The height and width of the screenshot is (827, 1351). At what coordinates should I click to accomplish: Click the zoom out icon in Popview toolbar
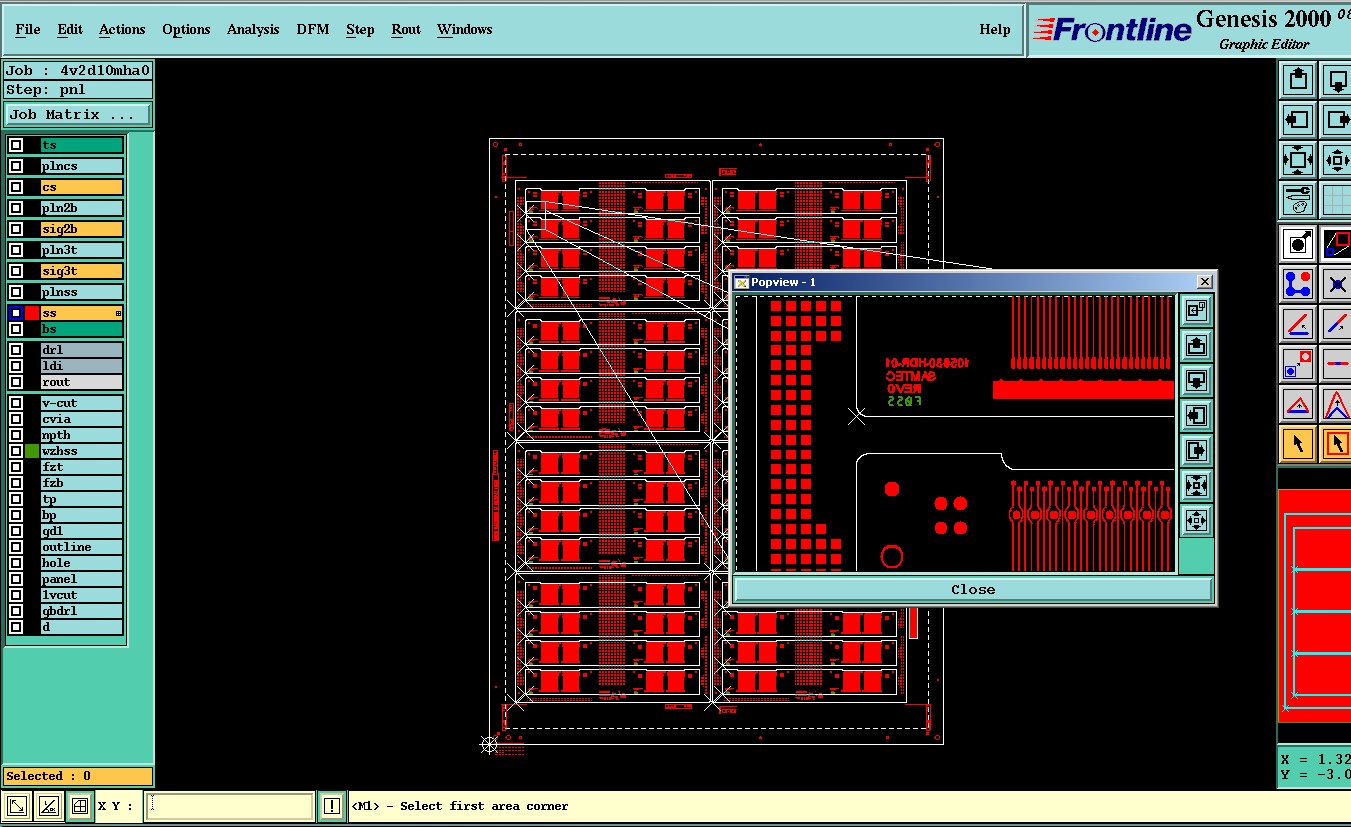click(x=1196, y=519)
